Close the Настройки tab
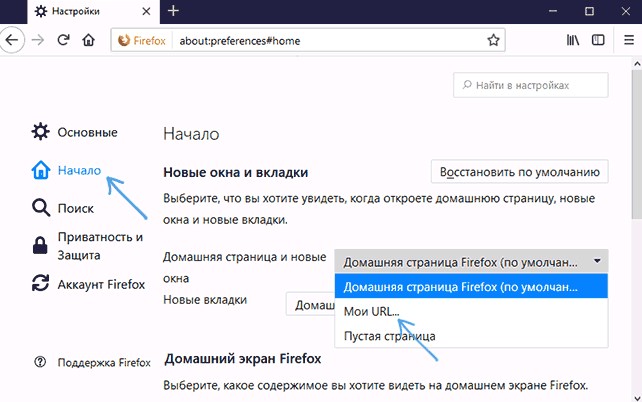The image size is (642, 402). coord(146,11)
